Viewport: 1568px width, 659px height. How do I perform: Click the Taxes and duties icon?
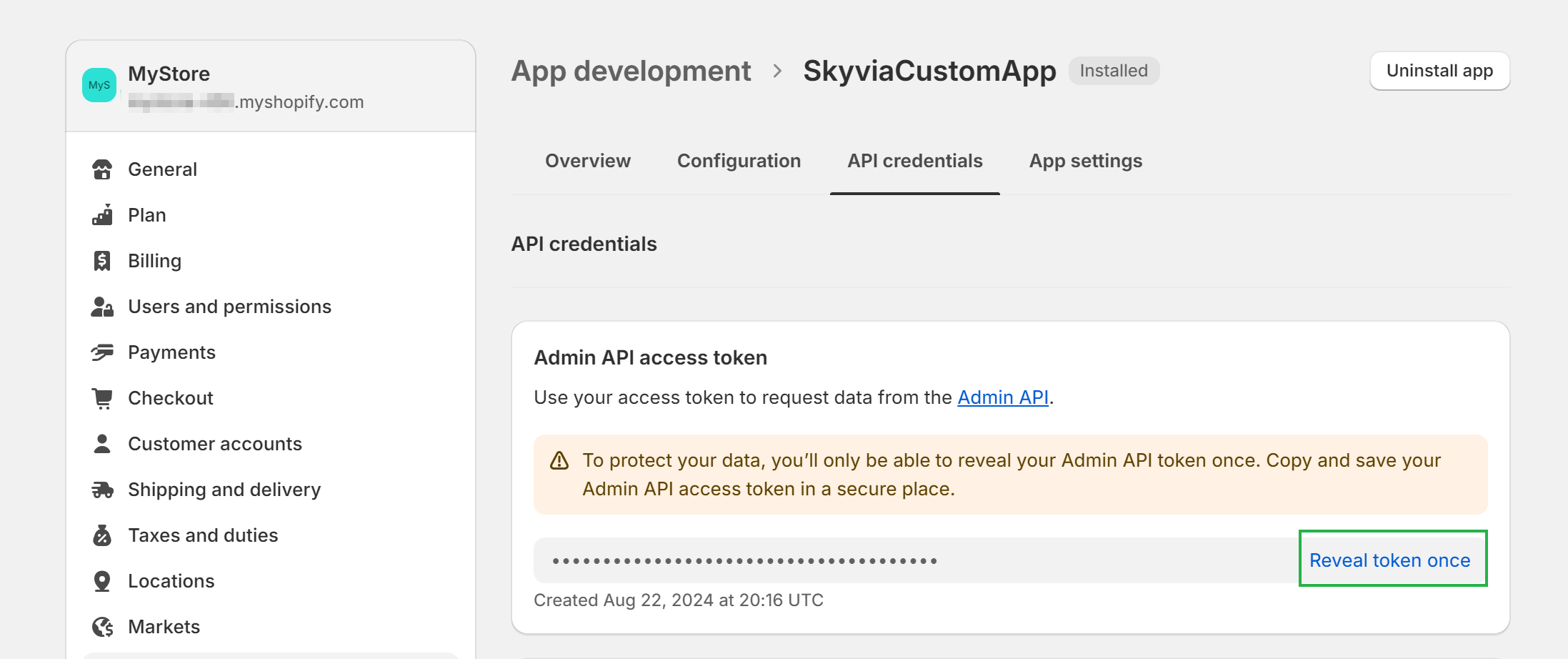tap(102, 535)
